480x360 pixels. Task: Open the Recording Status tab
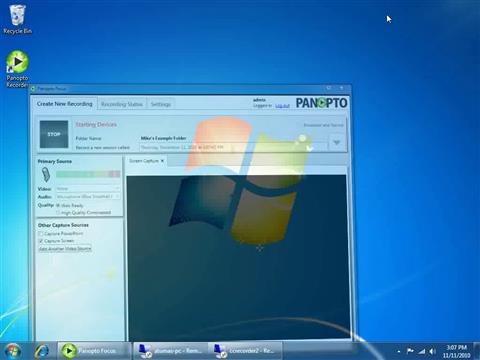coord(122,104)
